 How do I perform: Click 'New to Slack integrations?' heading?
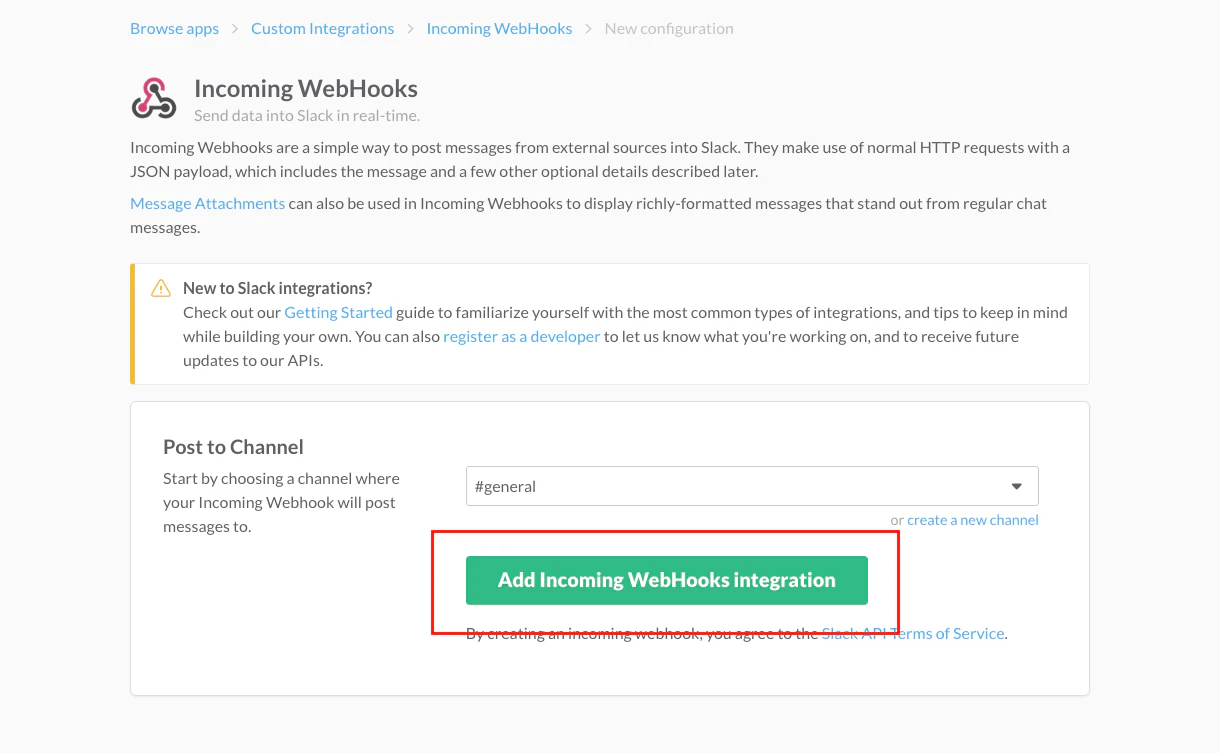(x=278, y=288)
